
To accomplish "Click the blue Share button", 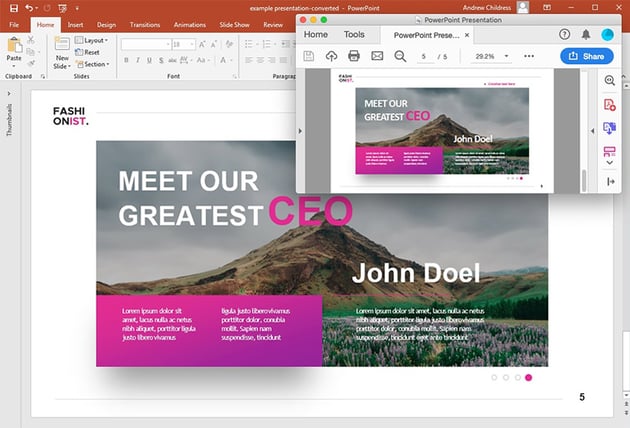I will point(586,56).
